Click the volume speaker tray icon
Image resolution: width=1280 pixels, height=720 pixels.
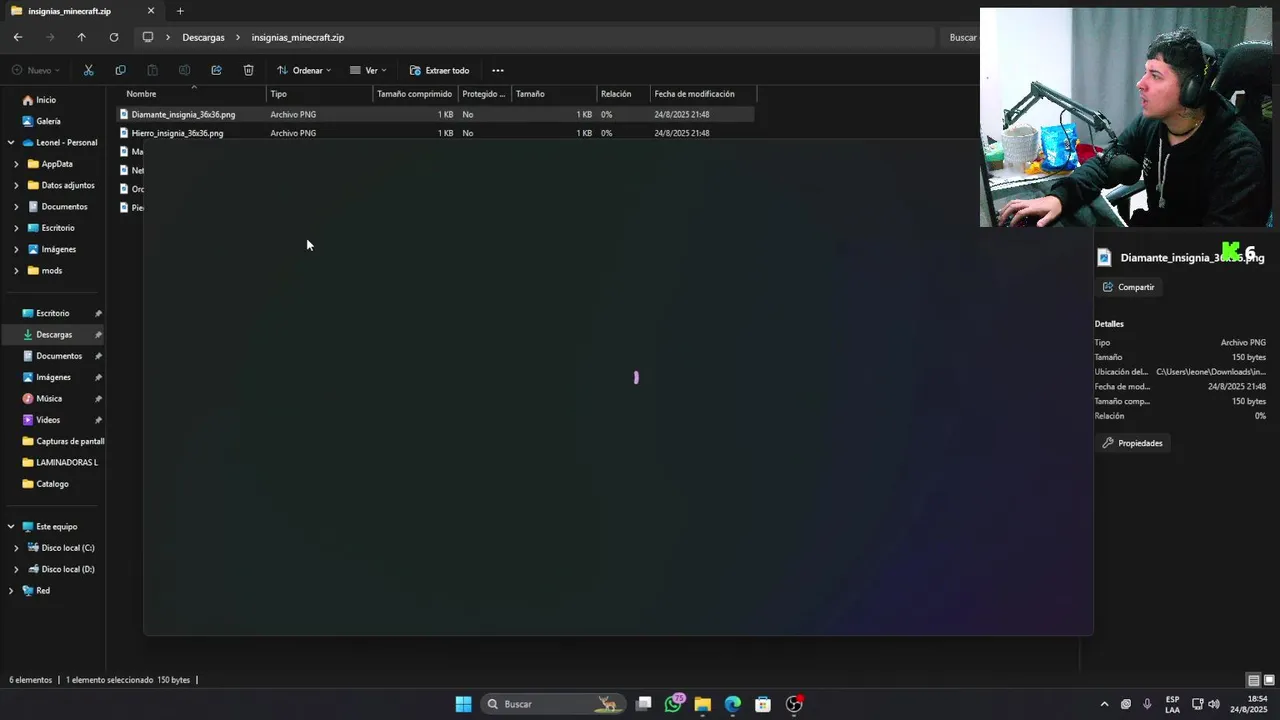[1214, 704]
